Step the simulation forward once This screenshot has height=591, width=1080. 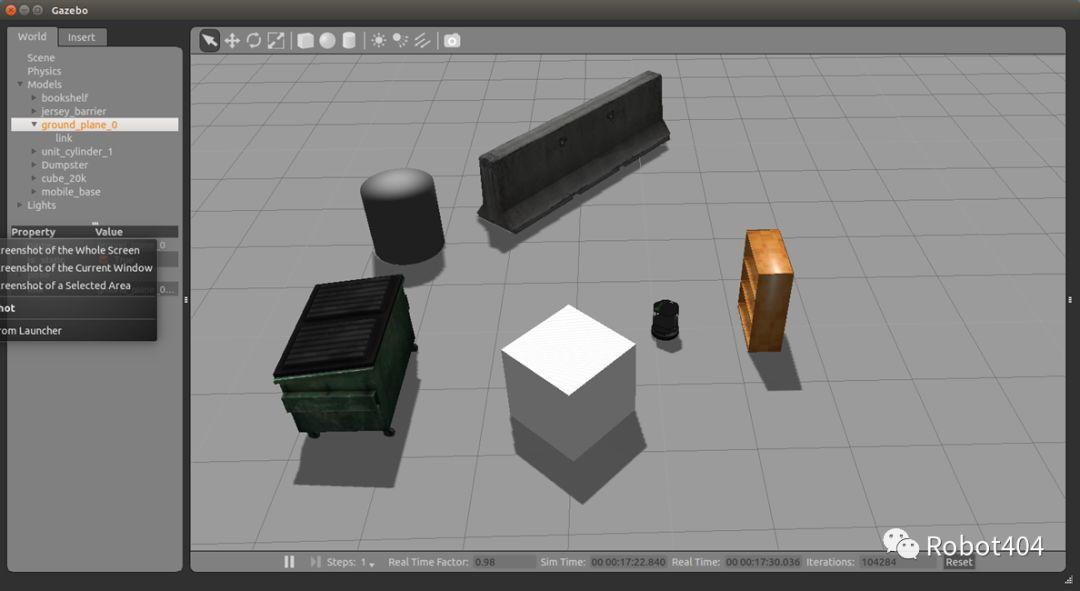[x=315, y=562]
